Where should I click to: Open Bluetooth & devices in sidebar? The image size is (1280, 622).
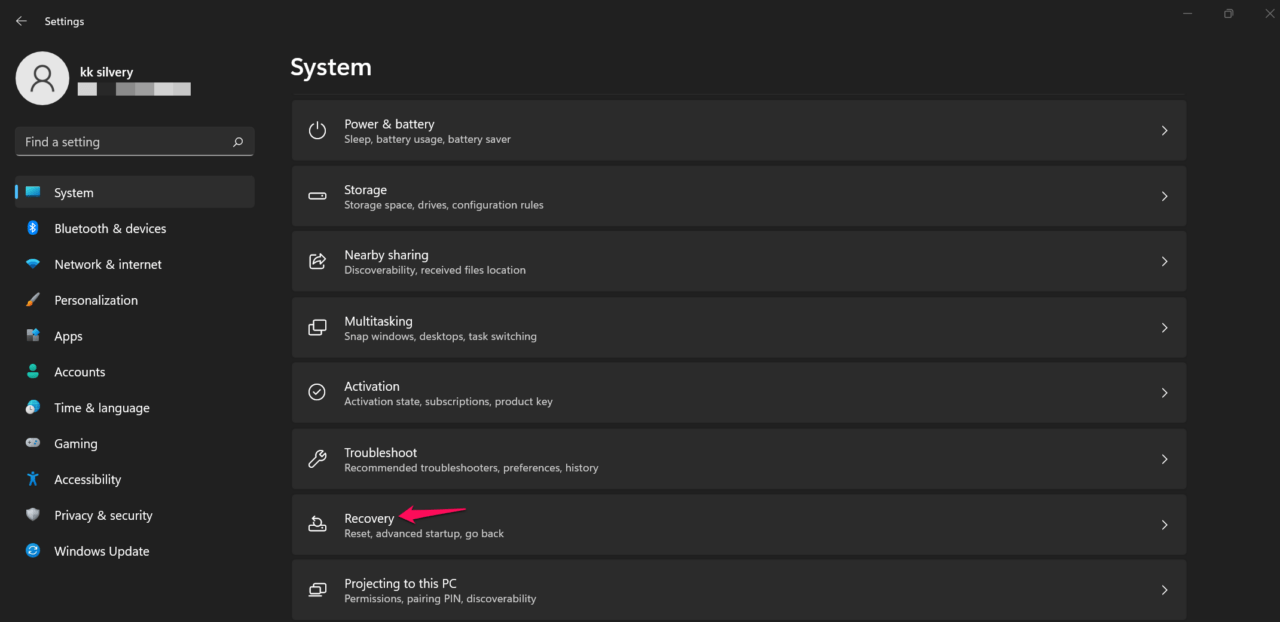click(110, 229)
